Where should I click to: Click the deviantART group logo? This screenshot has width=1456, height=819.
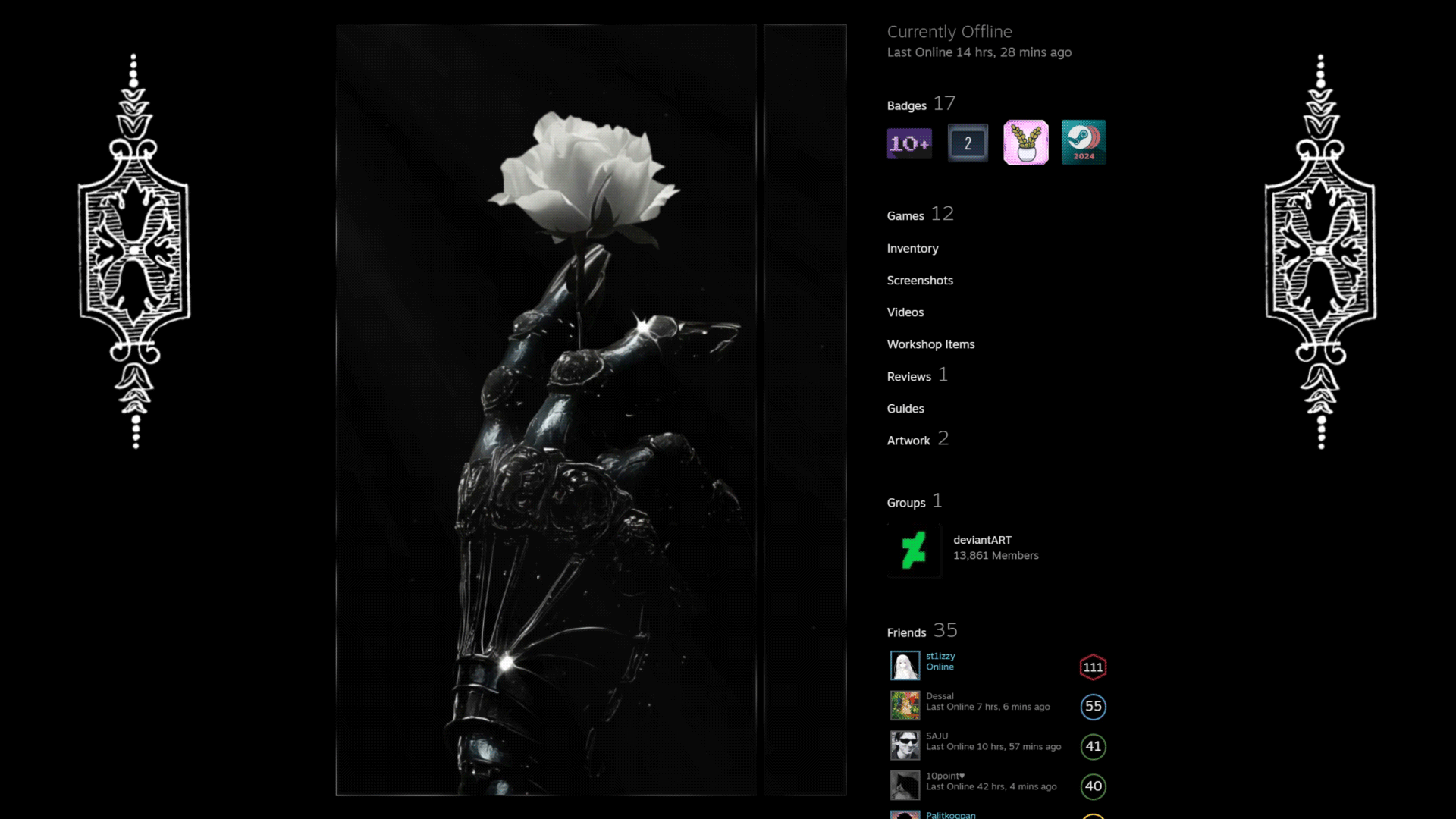914,550
